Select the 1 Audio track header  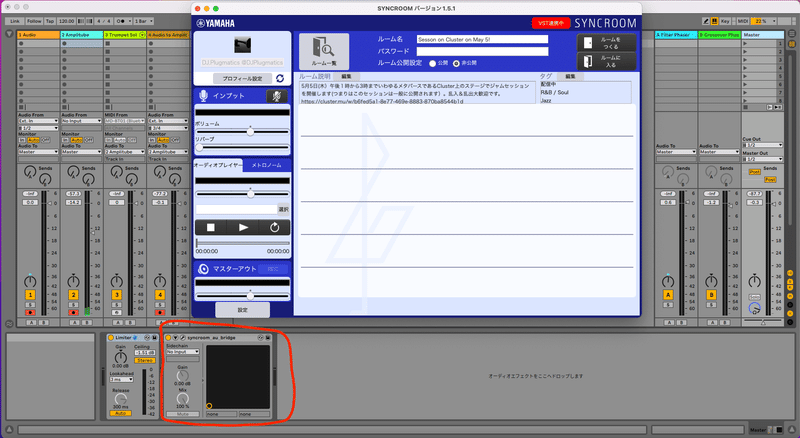39,35
